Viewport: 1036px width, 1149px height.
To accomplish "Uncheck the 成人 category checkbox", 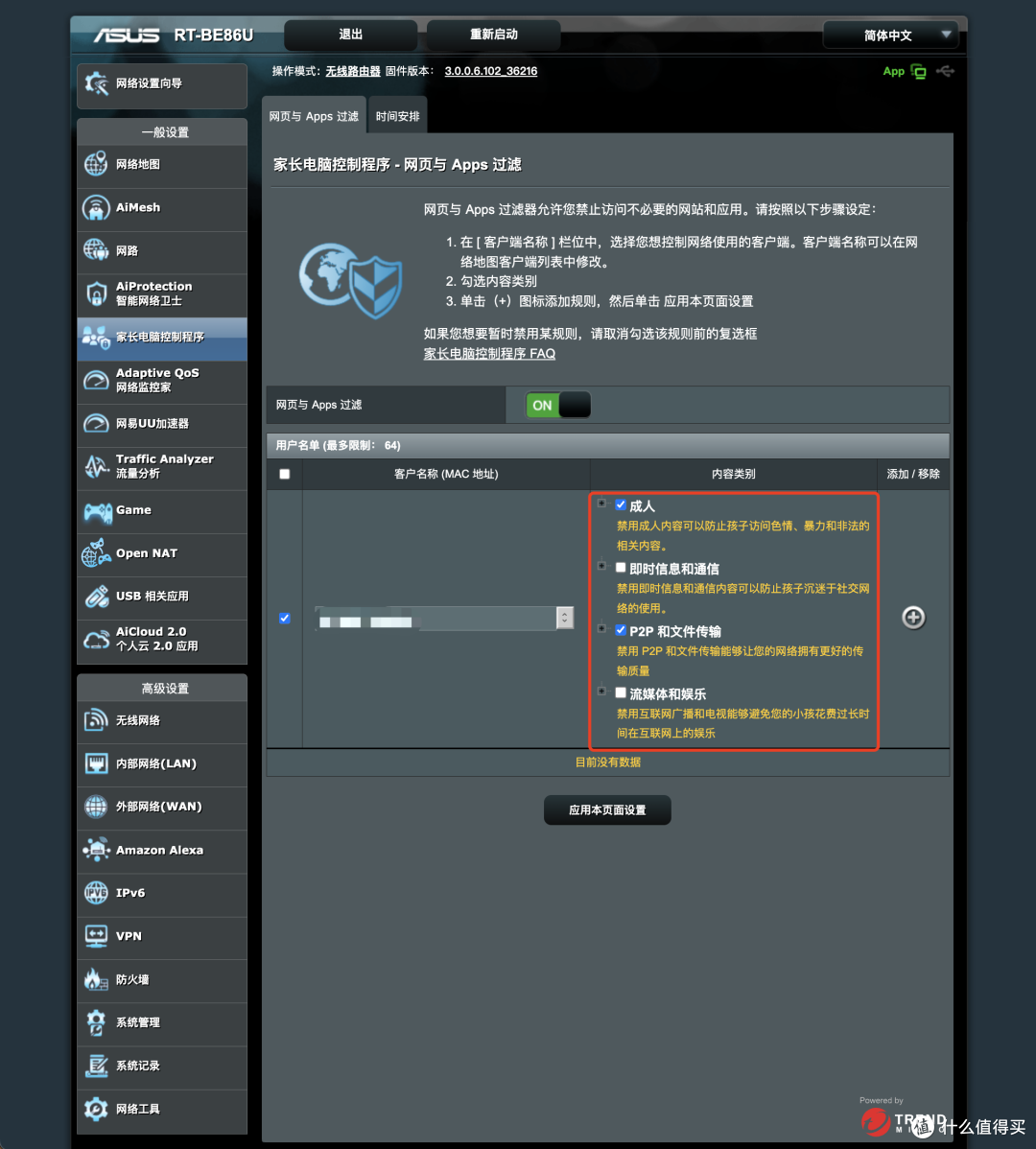I will point(621,504).
